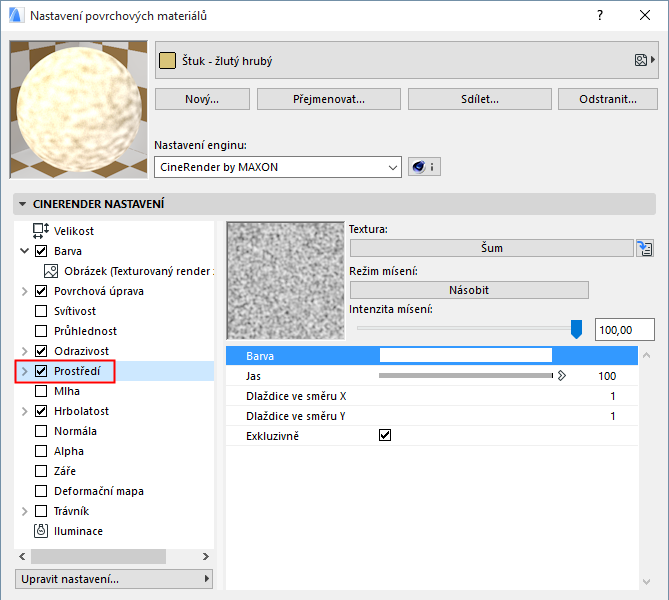Select the Velikost tree row
The height and width of the screenshot is (600, 669).
coord(114,231)
